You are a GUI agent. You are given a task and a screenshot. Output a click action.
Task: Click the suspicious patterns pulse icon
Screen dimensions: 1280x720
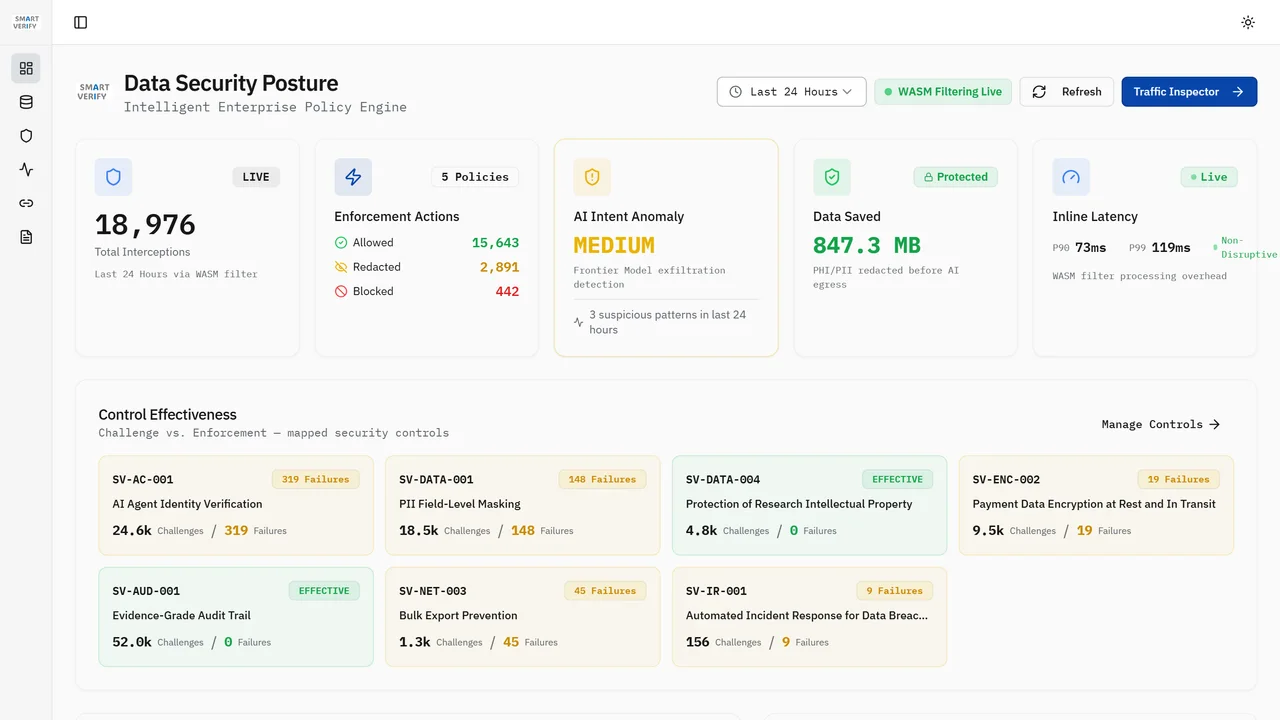coord(579,323)
